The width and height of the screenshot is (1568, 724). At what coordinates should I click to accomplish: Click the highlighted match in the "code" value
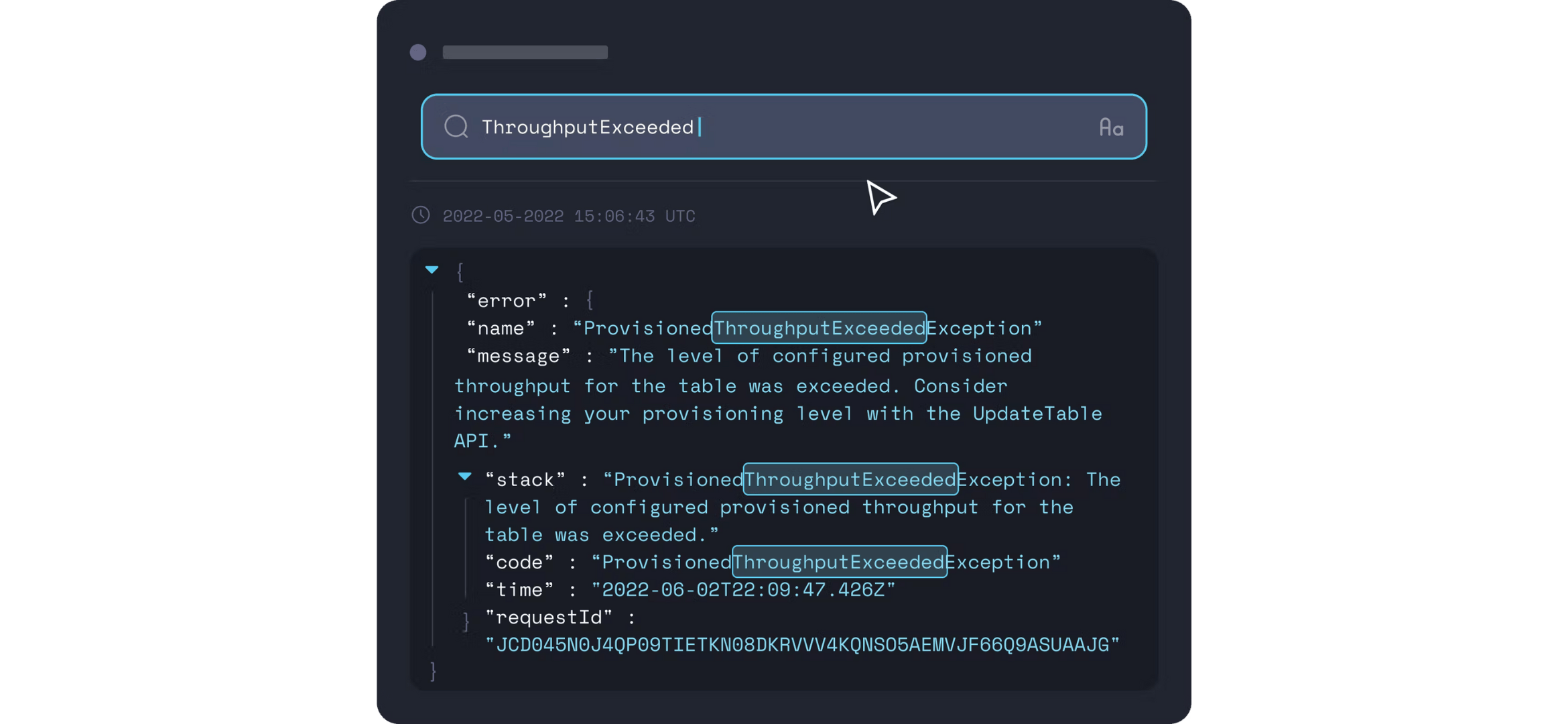[840, 562]
